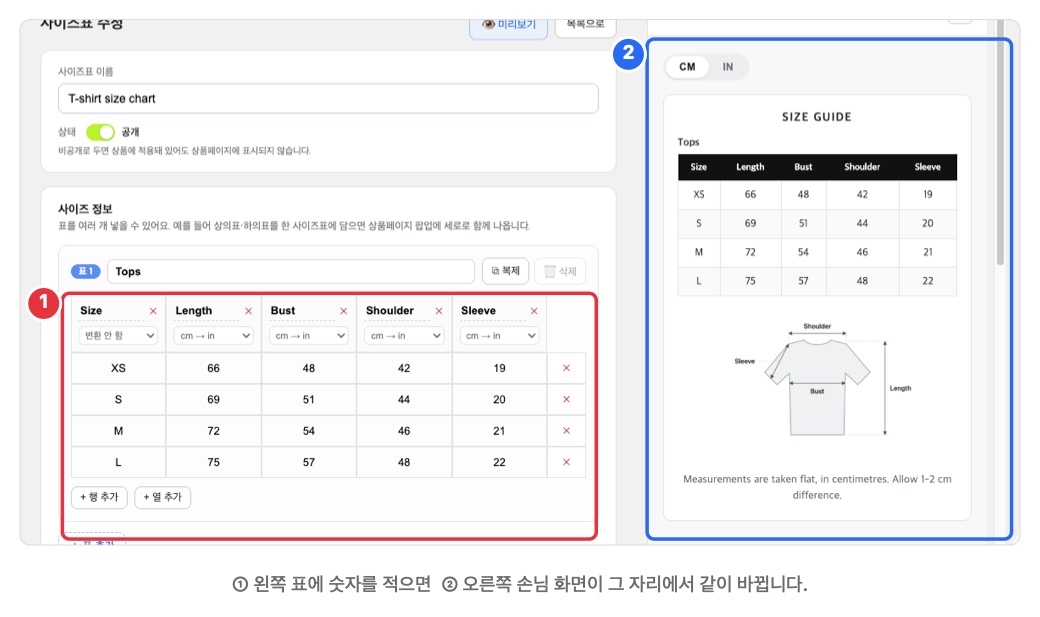Delete the XS row with its red X
This screenshot has width=1040, height=617.
pos(566,368)
